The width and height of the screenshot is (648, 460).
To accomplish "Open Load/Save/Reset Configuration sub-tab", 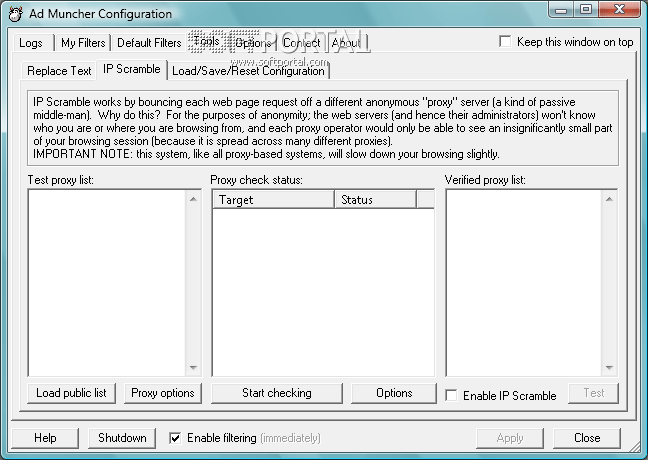I will pos(248,71).
